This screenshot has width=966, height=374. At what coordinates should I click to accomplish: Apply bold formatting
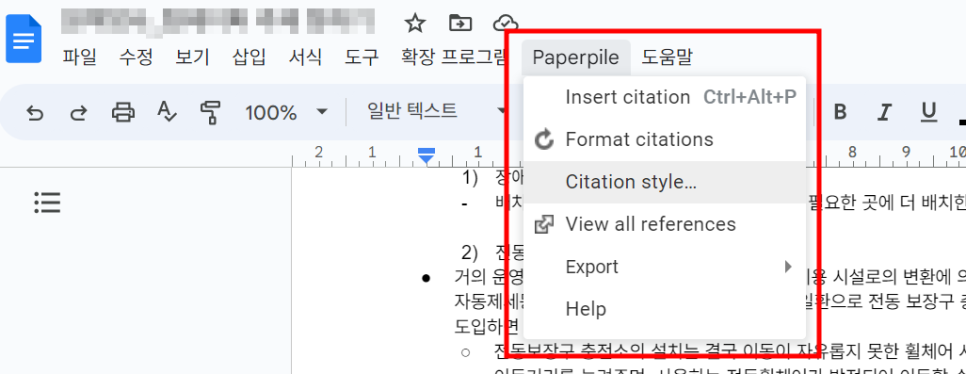[840, 112]
